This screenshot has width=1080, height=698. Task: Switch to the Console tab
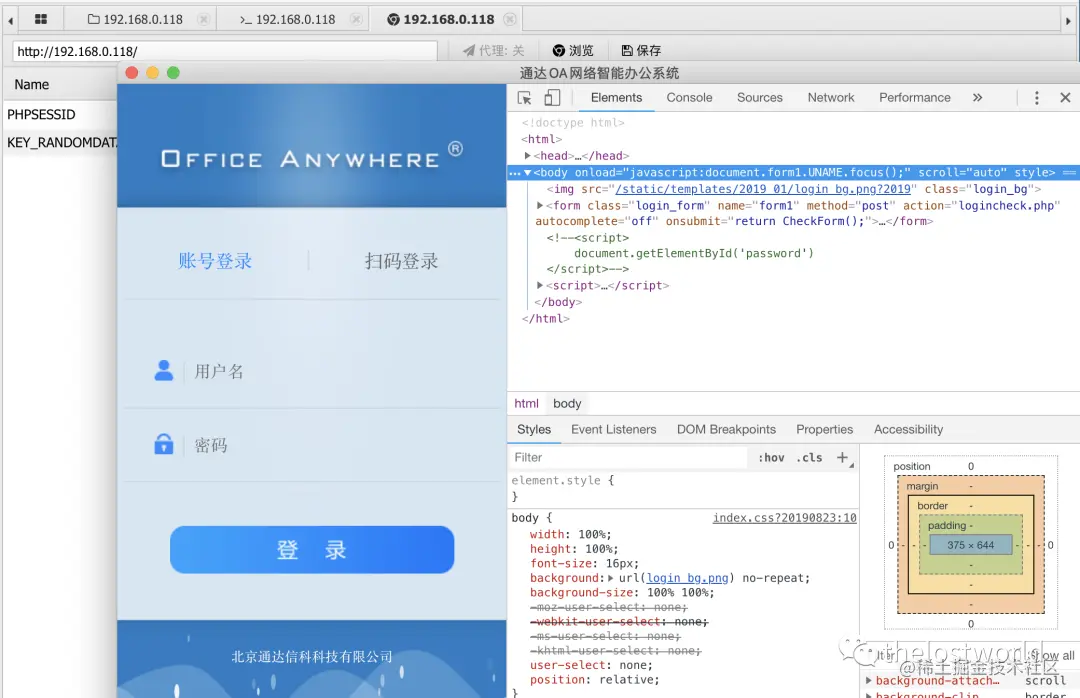click(689, 98)
